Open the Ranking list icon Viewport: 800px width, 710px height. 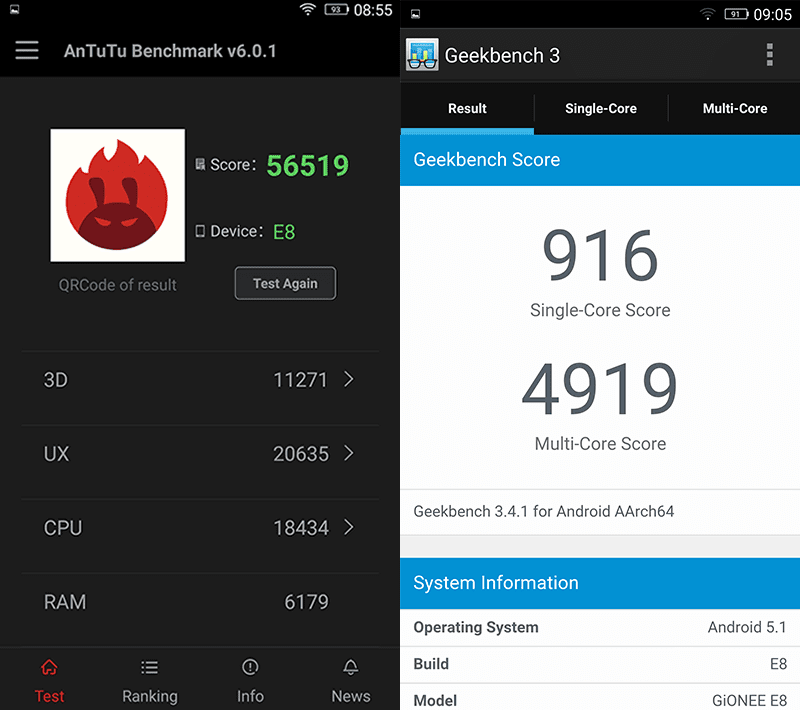tap(149, 667)
